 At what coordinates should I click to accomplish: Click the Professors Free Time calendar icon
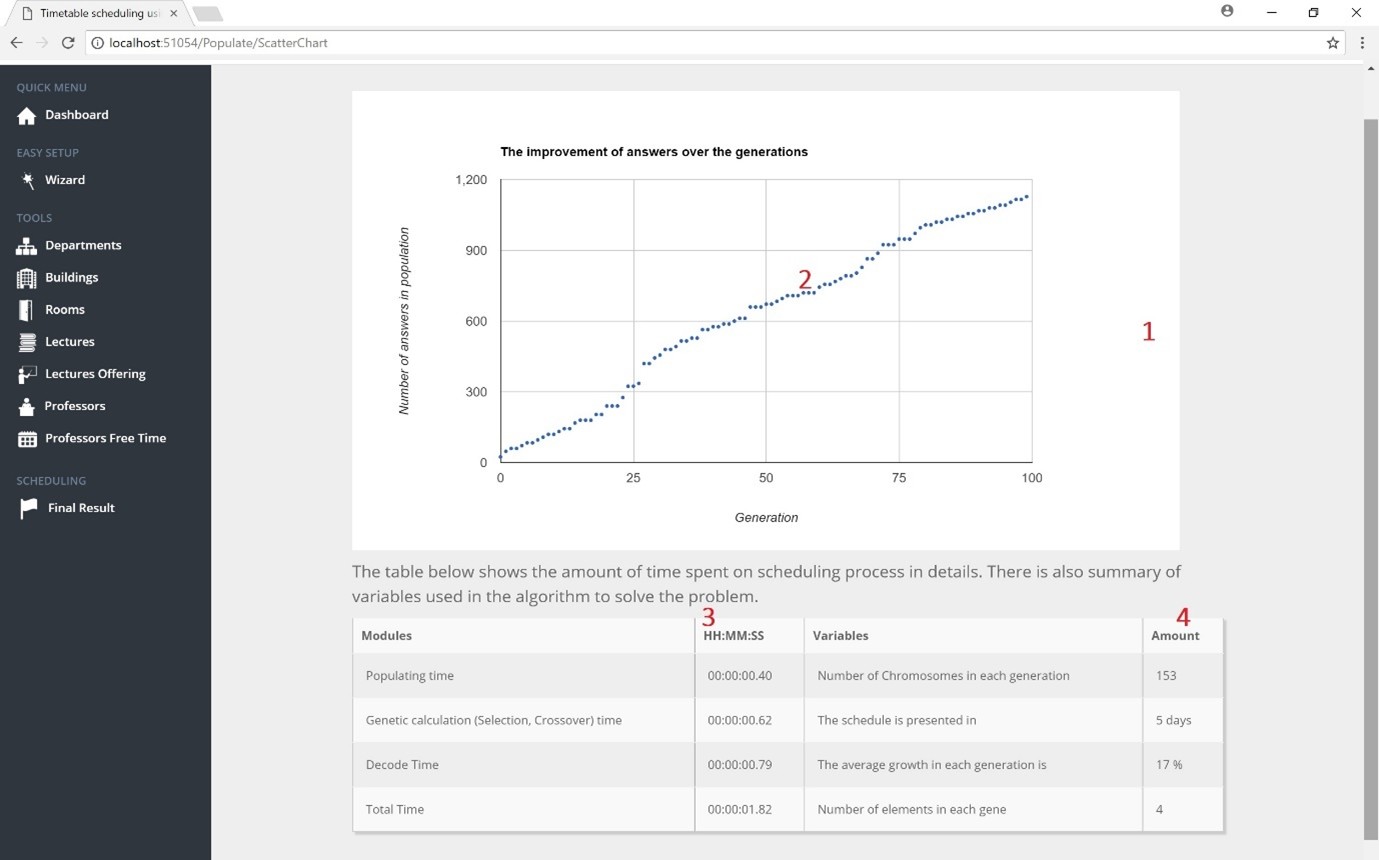pyautogui.click(x=27, y=439)
